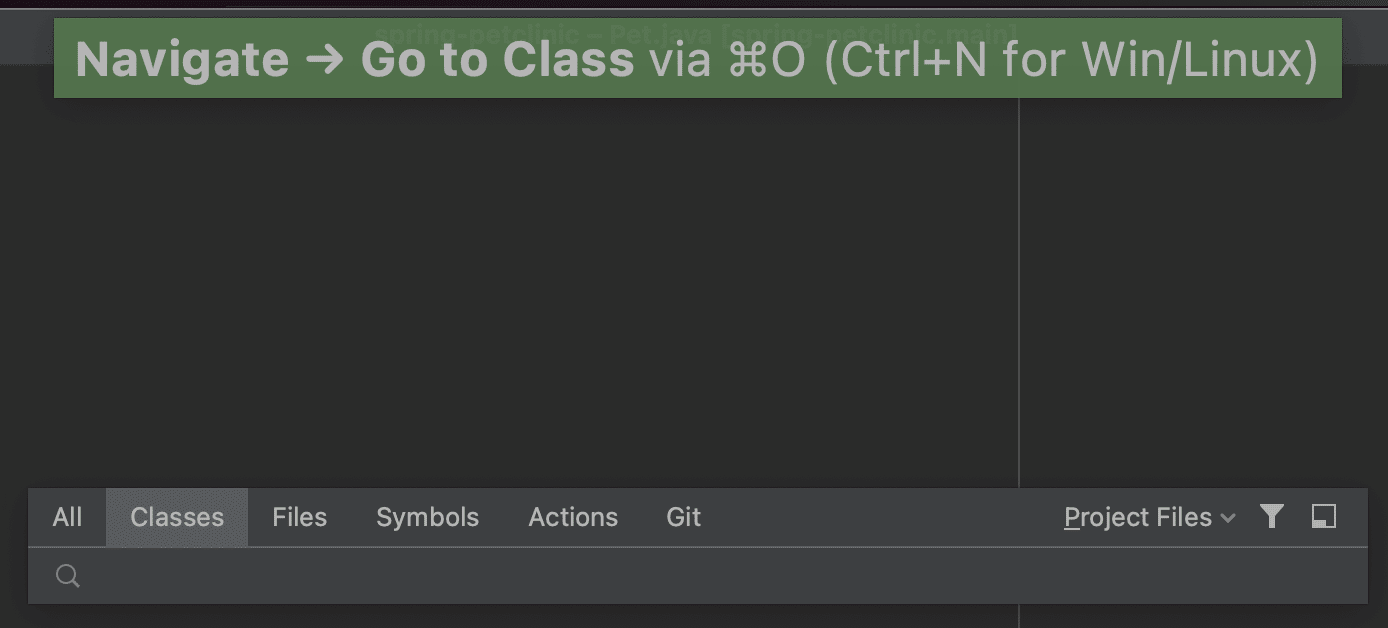Activate the funnel filter for search results
Image resolution: width=1388 pixels, height=628 pixels.
click(1272, 517)
